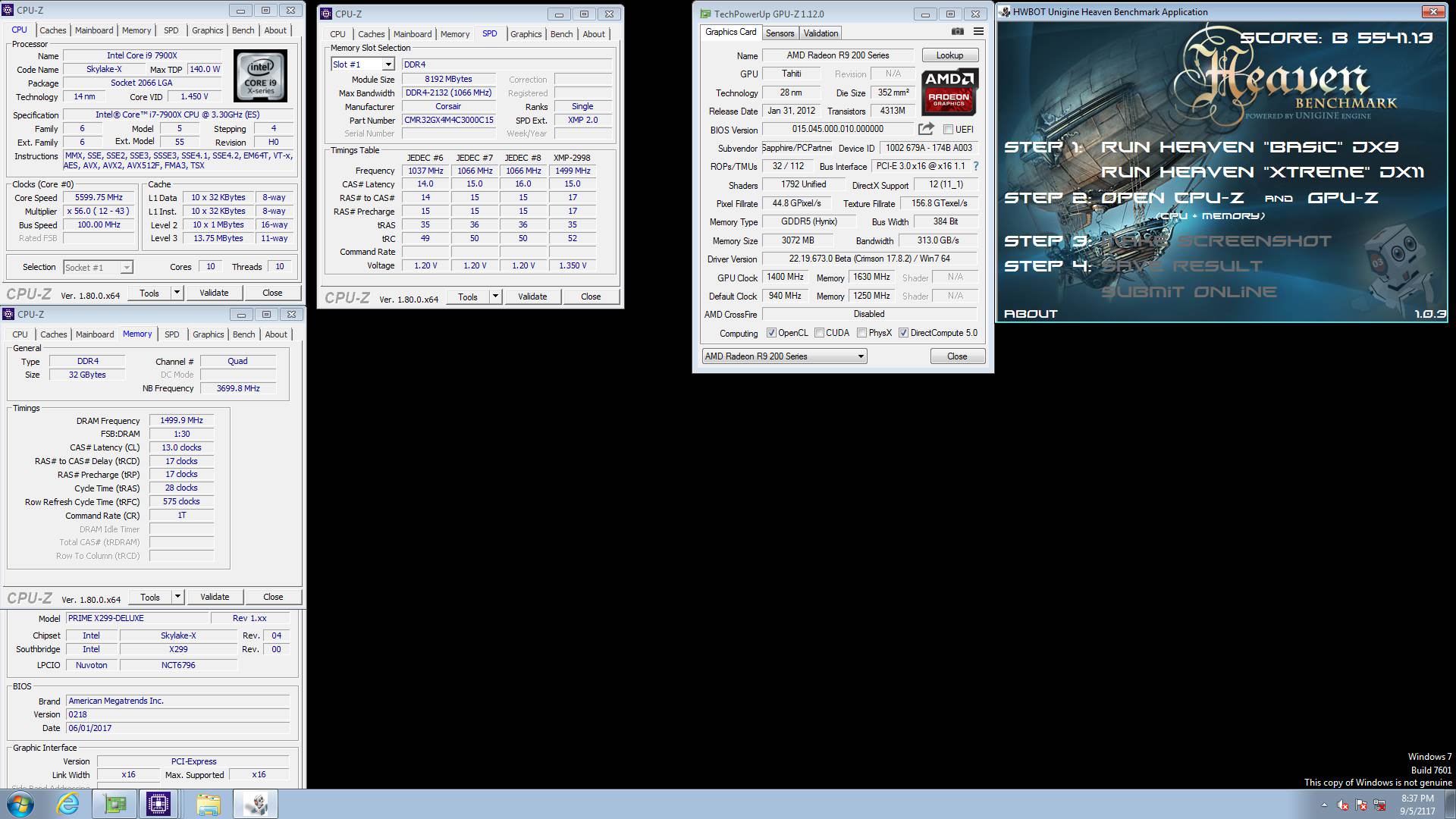Click the Lookup button in GPU-Z

coord(949,55)
